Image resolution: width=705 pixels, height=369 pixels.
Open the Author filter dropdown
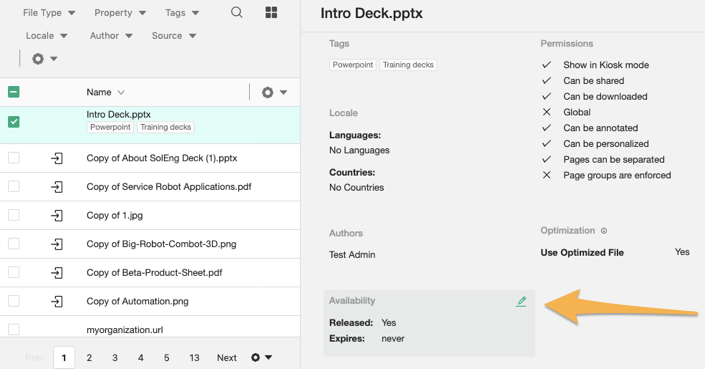(111, 36)
